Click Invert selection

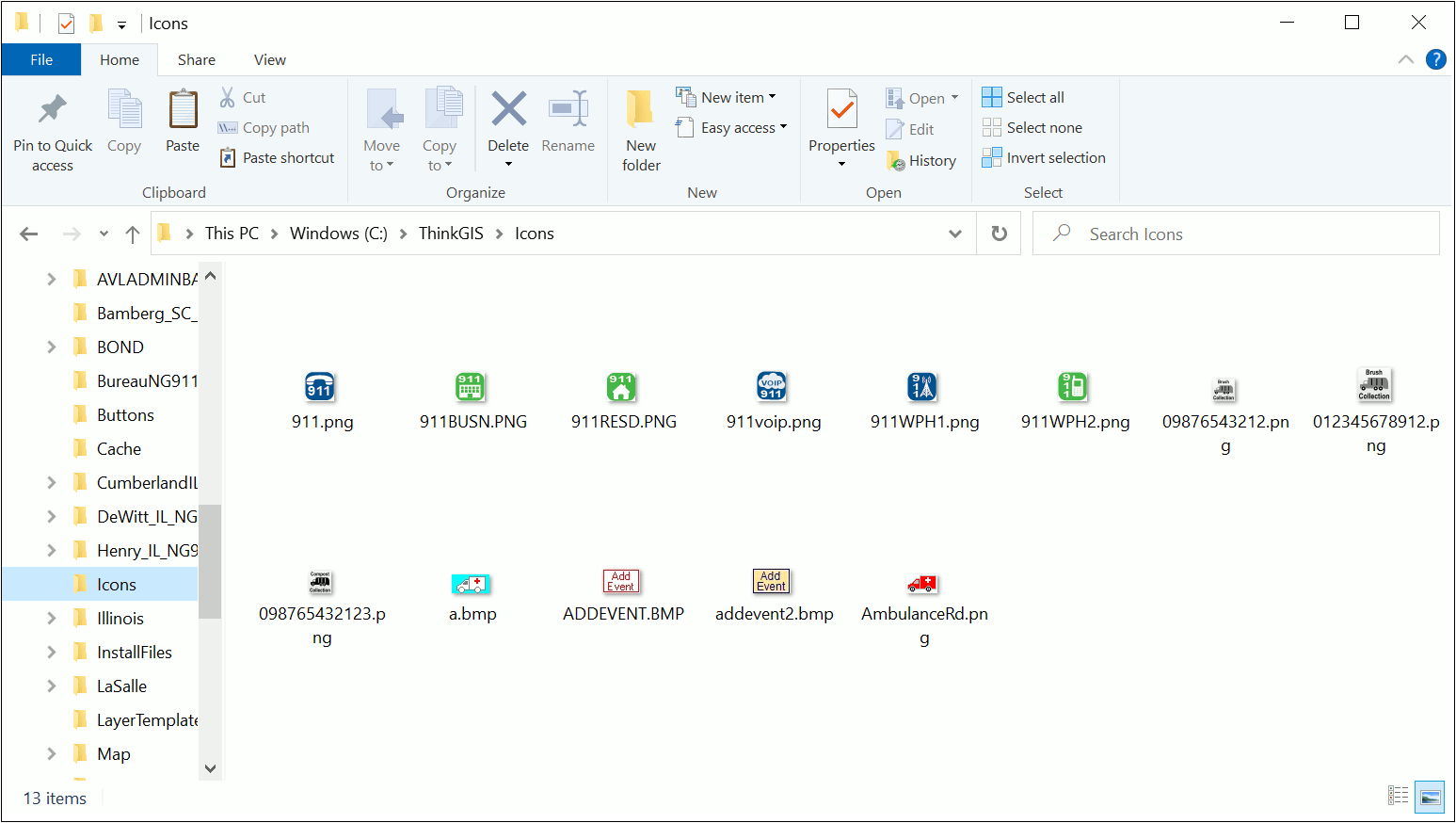tap(1044, 157)
